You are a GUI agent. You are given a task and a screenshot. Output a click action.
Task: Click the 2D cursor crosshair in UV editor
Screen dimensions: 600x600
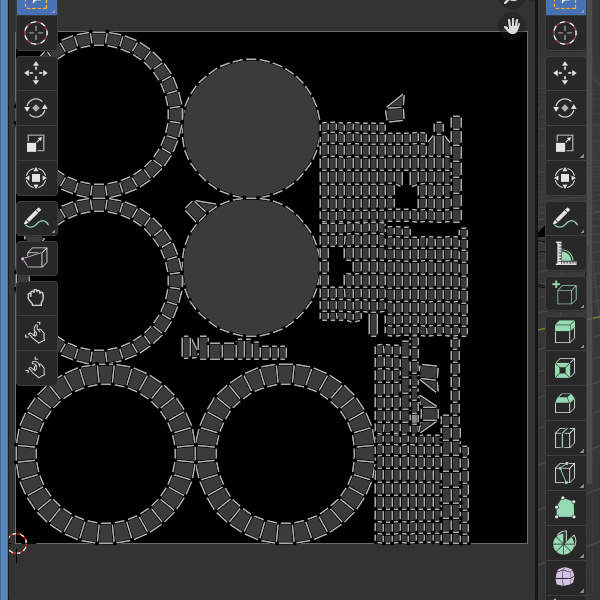point(17,543)
